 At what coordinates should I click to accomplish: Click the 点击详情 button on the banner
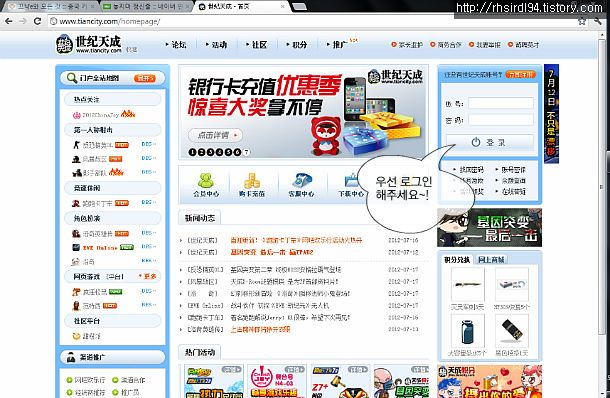pyautogui.click(x=215, y=135)
